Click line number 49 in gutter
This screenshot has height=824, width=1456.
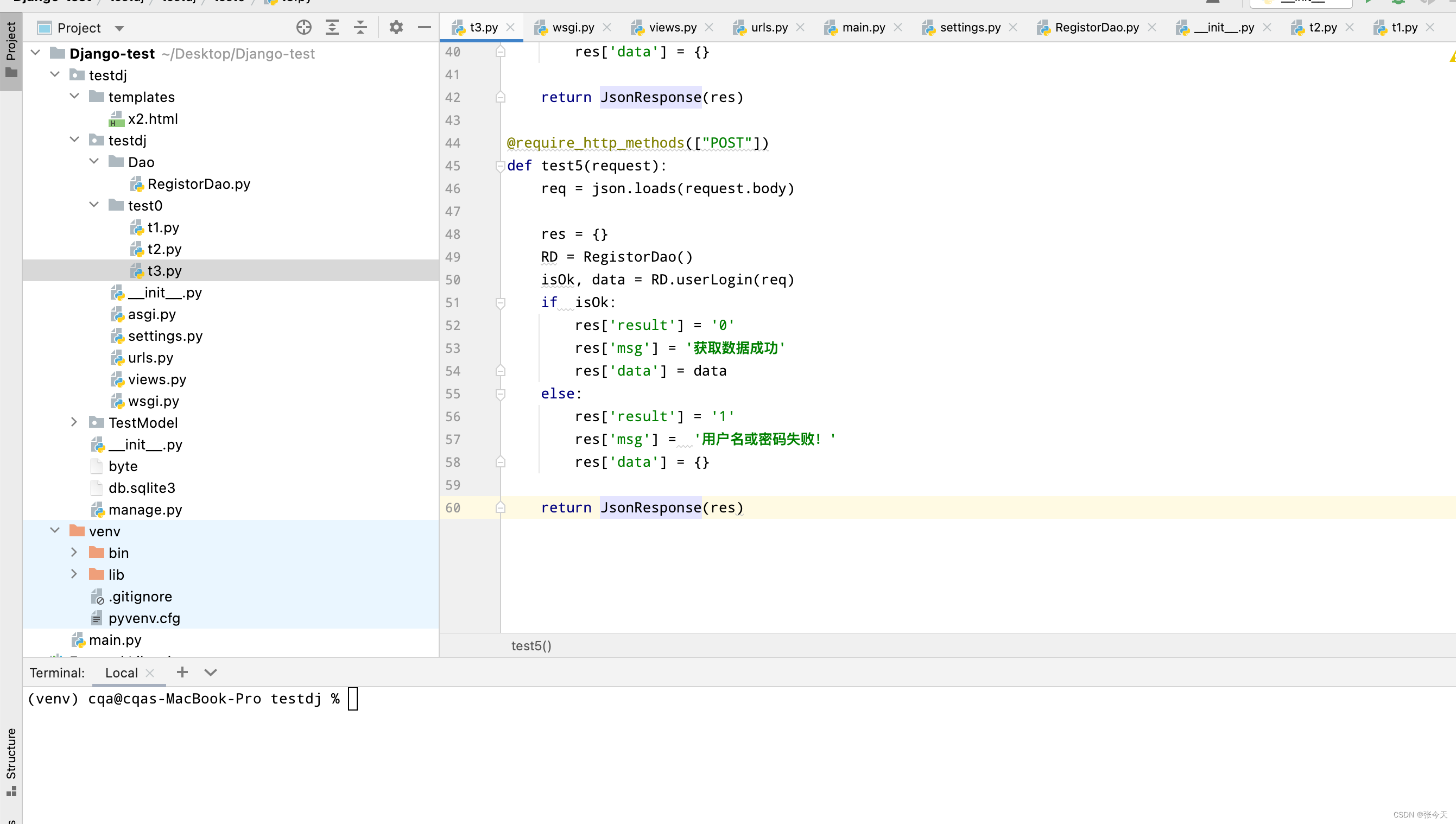[x=453, y=257]
